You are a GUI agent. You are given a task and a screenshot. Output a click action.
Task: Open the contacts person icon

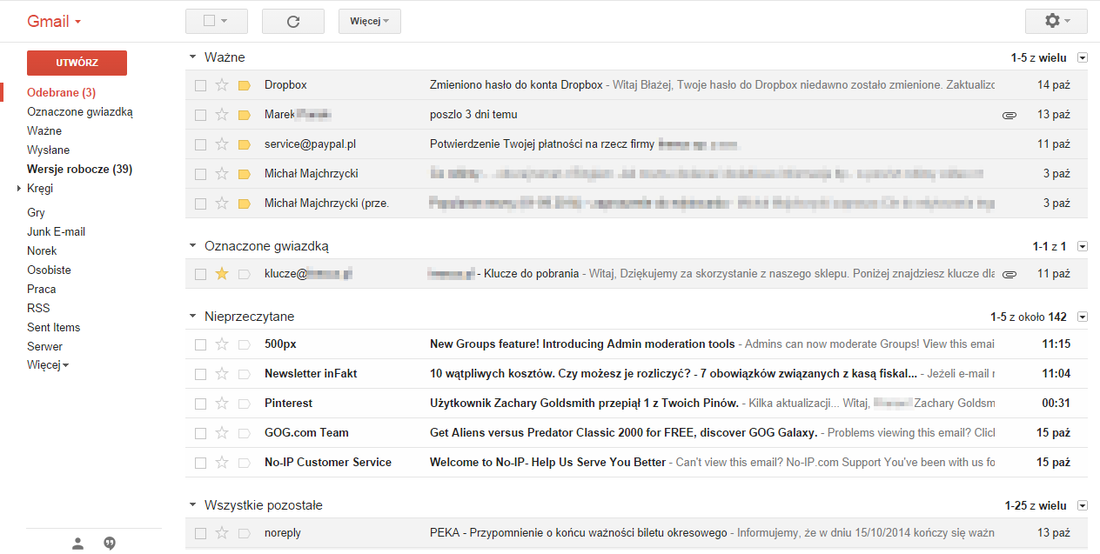[78, 543]
